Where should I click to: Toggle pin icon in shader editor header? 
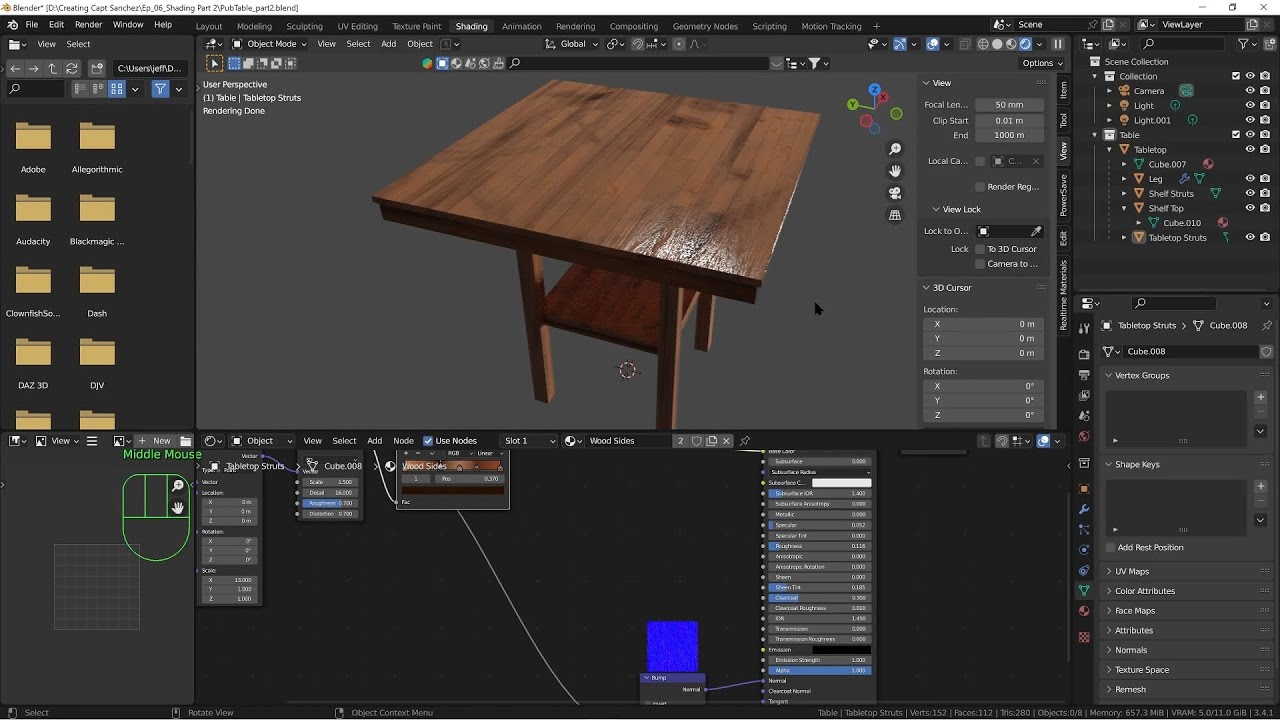coord(744,441)
